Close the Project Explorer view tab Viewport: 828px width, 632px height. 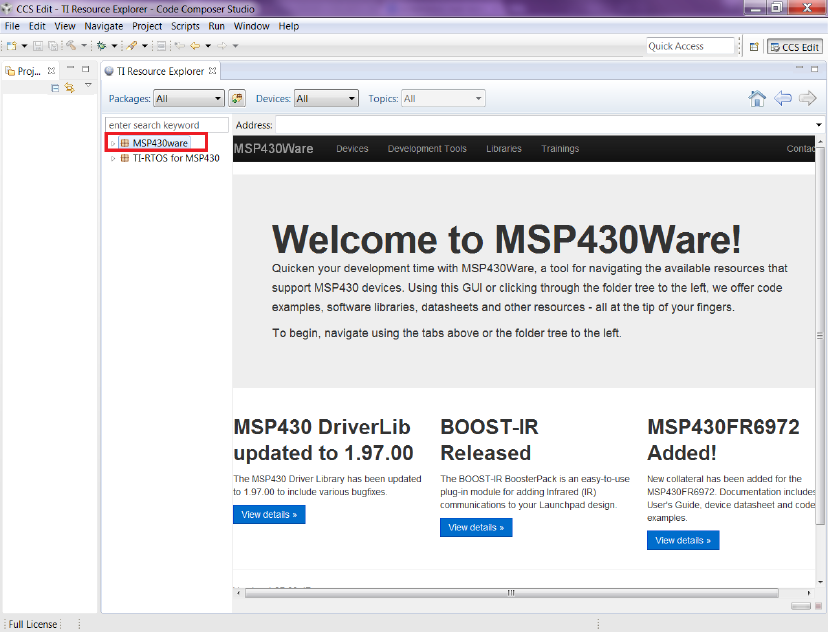(x=51, y=70)
